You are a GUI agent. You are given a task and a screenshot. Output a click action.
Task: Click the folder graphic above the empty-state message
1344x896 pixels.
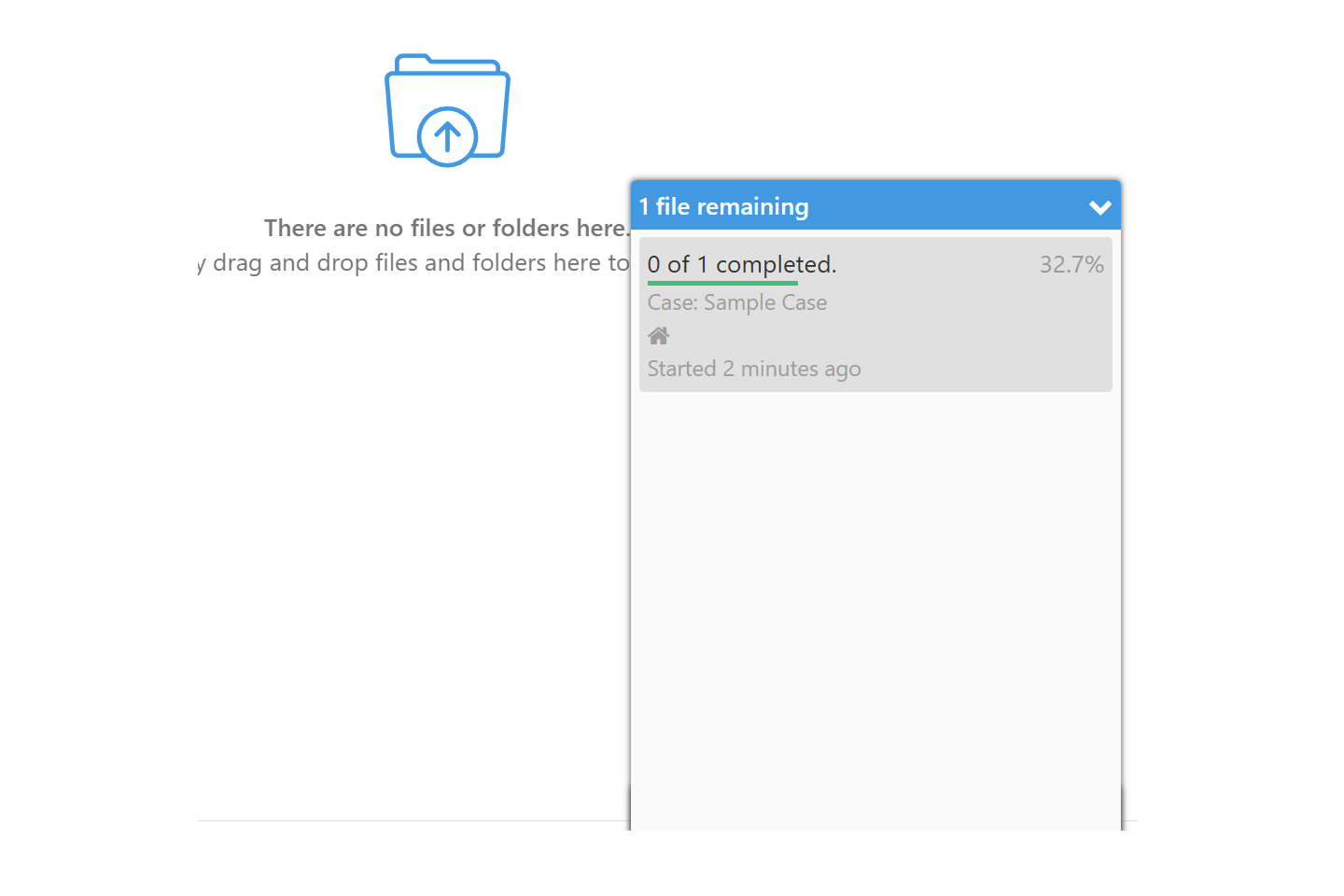point(447,109)
